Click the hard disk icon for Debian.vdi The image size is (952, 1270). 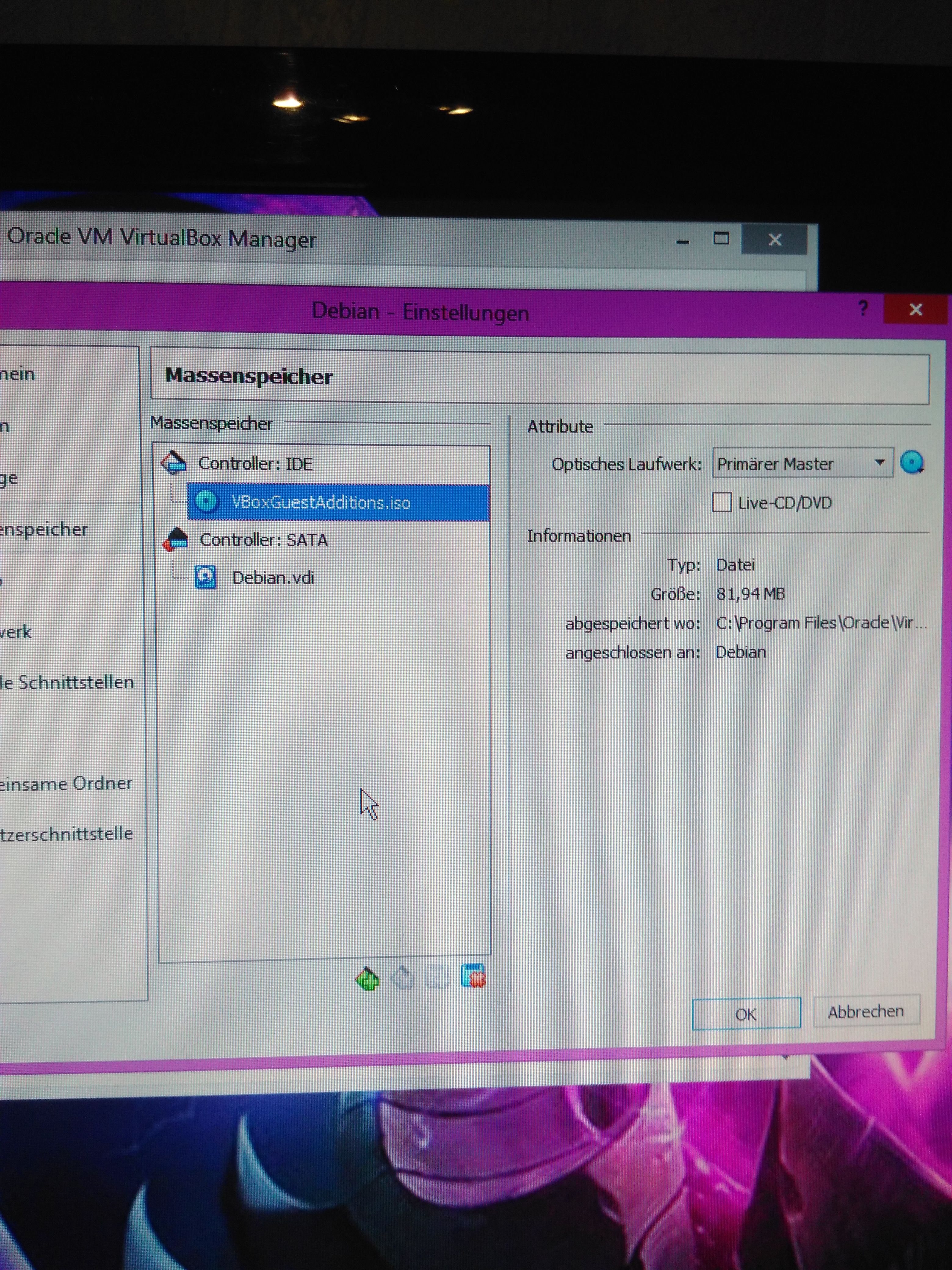(205, 577)
